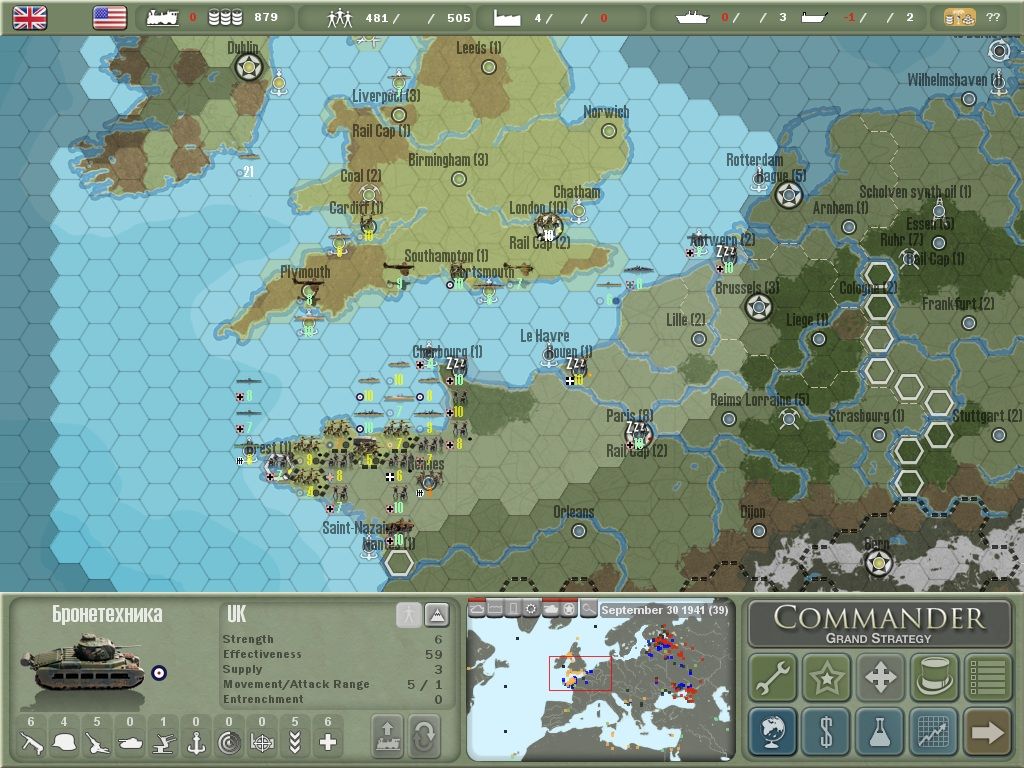The image size is (1024, 768).
Task: Open game options with the wrench icon
Action: (773, 678)
